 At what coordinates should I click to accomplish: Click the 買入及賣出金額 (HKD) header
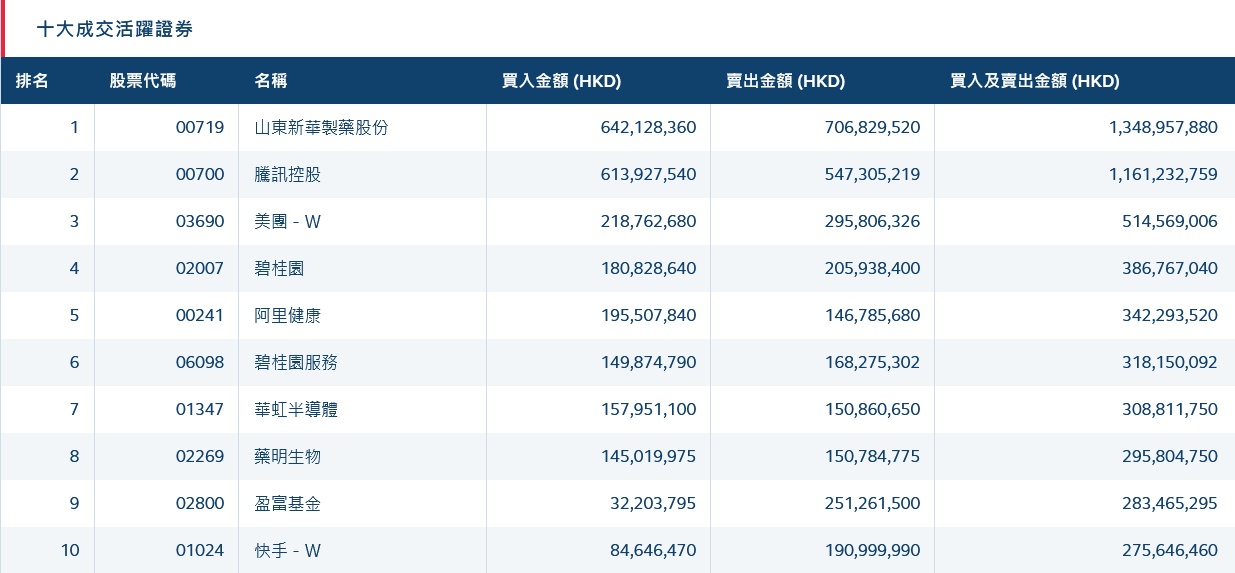coord(1034,81)
